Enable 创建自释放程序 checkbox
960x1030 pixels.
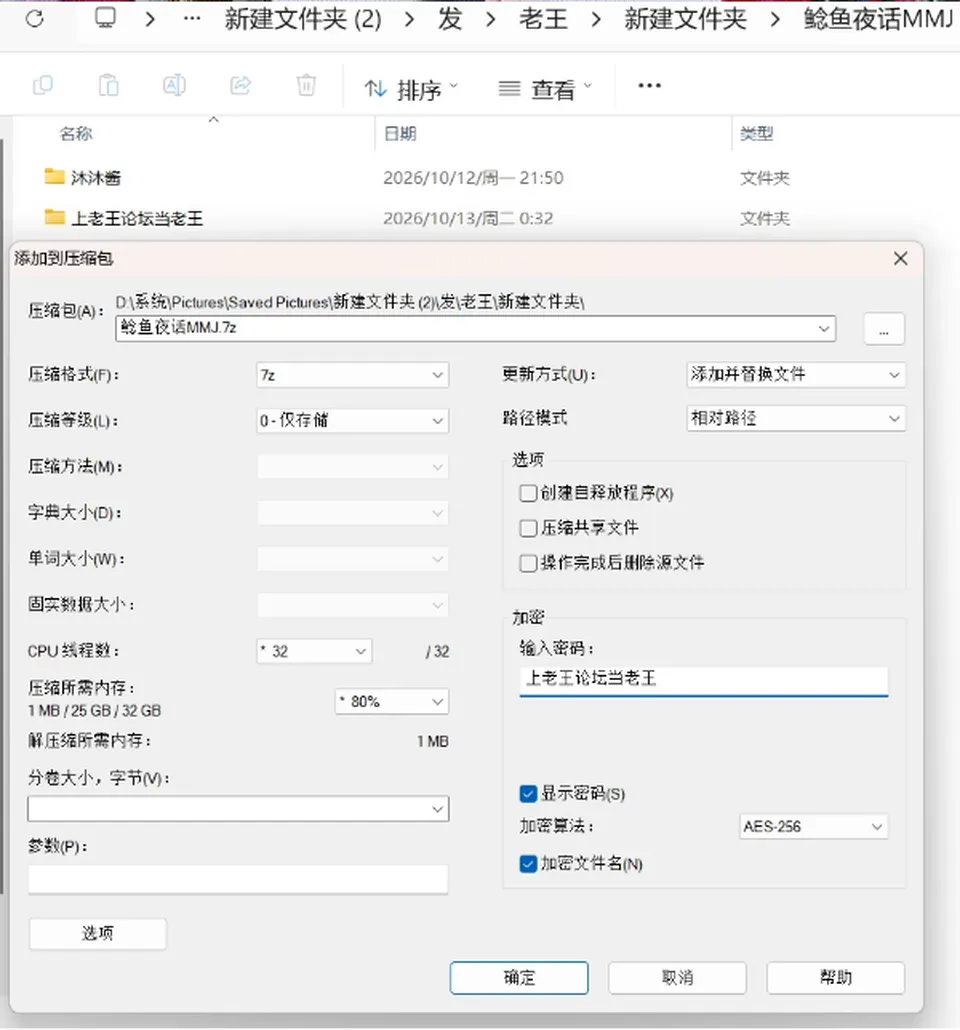pos(528,493)
